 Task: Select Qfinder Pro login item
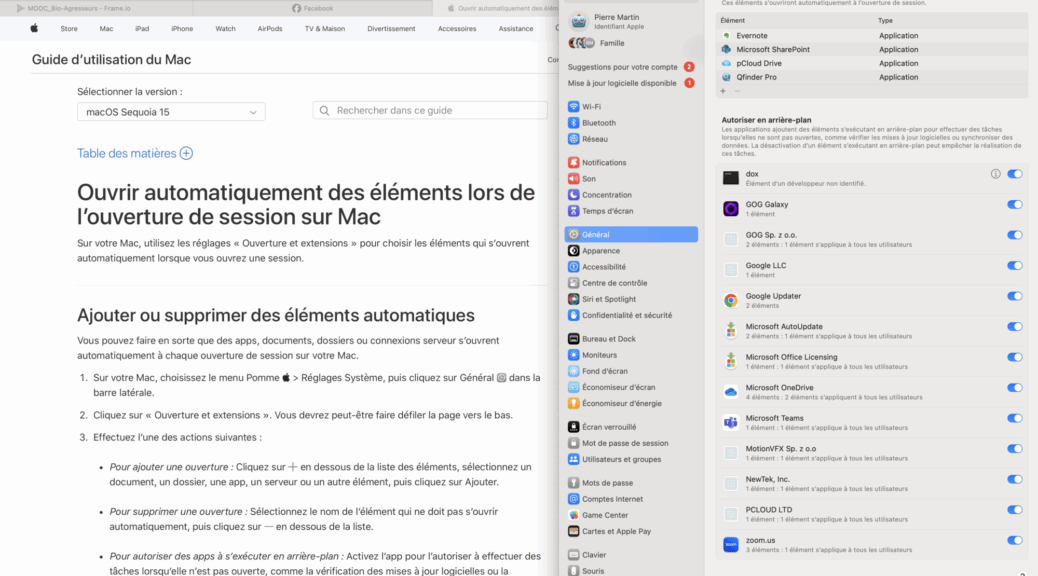[x=871, y=77]
